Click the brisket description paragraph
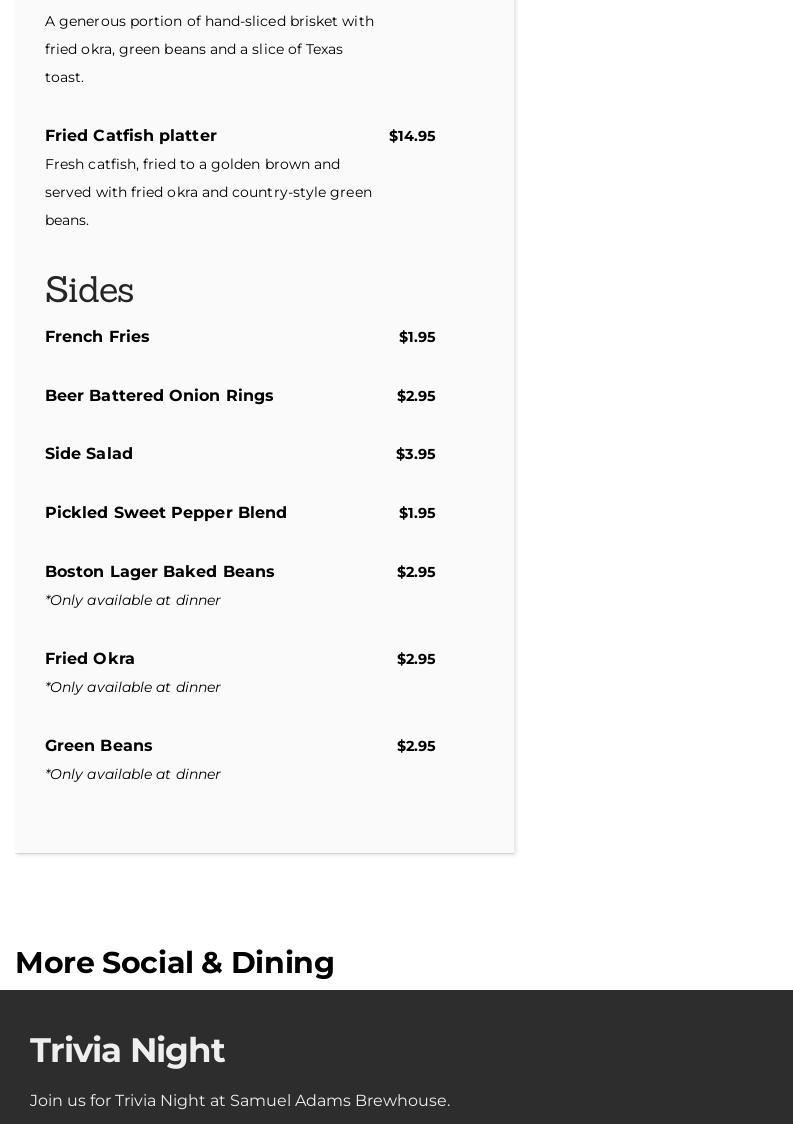The height and width of the screenshot is (1124, 793). (209, 49)
